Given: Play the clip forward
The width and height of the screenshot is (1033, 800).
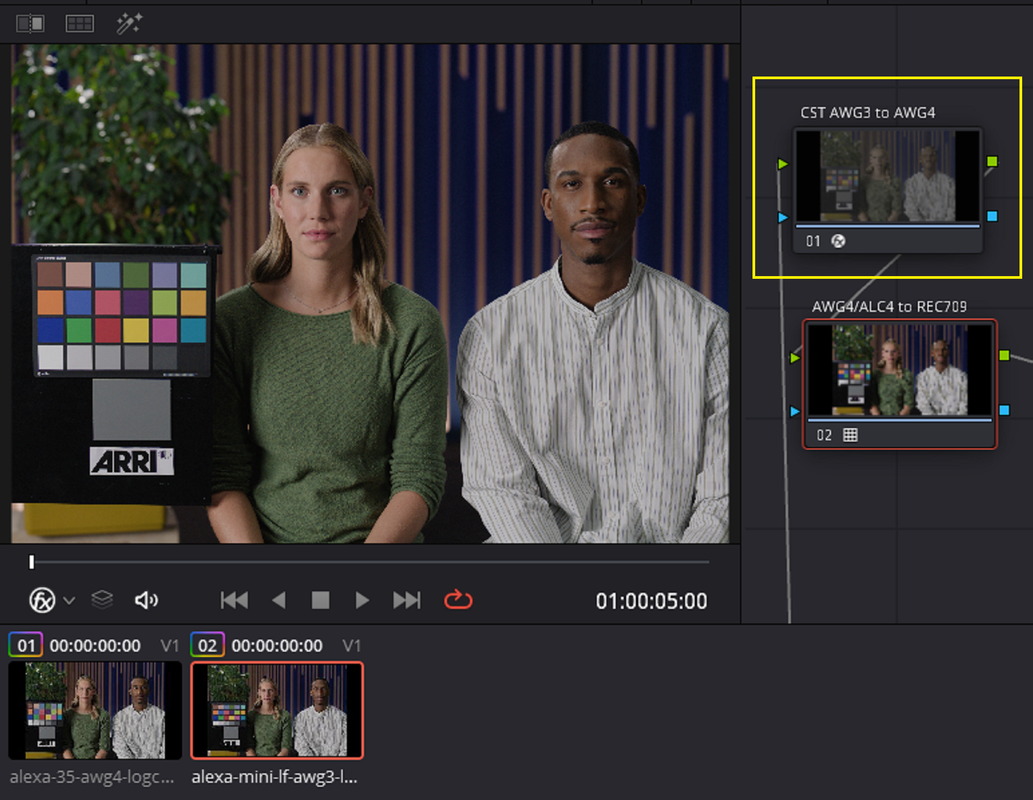Looking at the screenshot, I should [362, 600].
